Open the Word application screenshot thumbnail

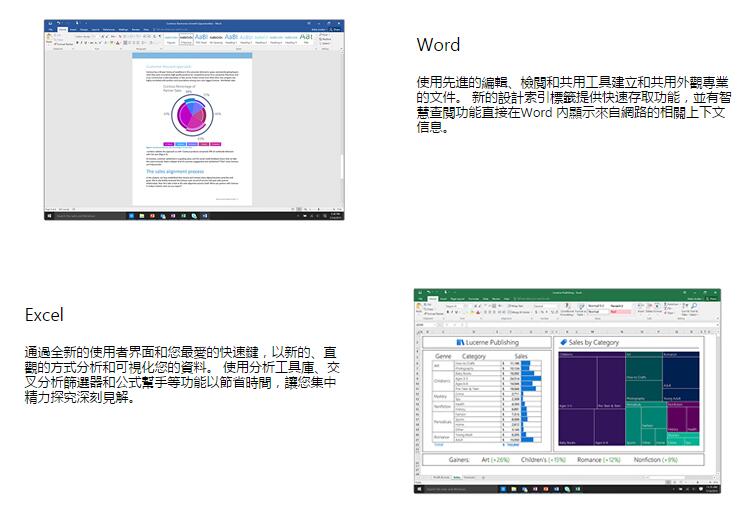(x=194, y=120)
